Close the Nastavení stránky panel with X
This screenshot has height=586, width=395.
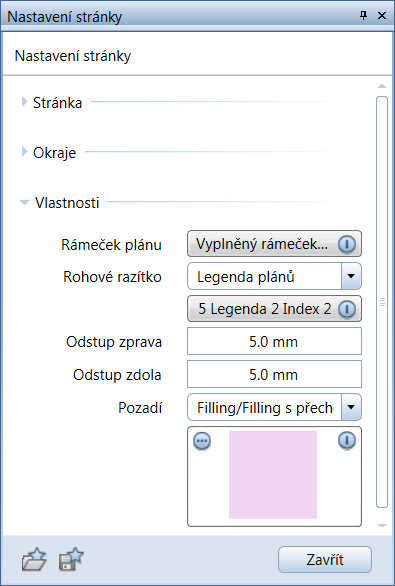coord(382,16)
